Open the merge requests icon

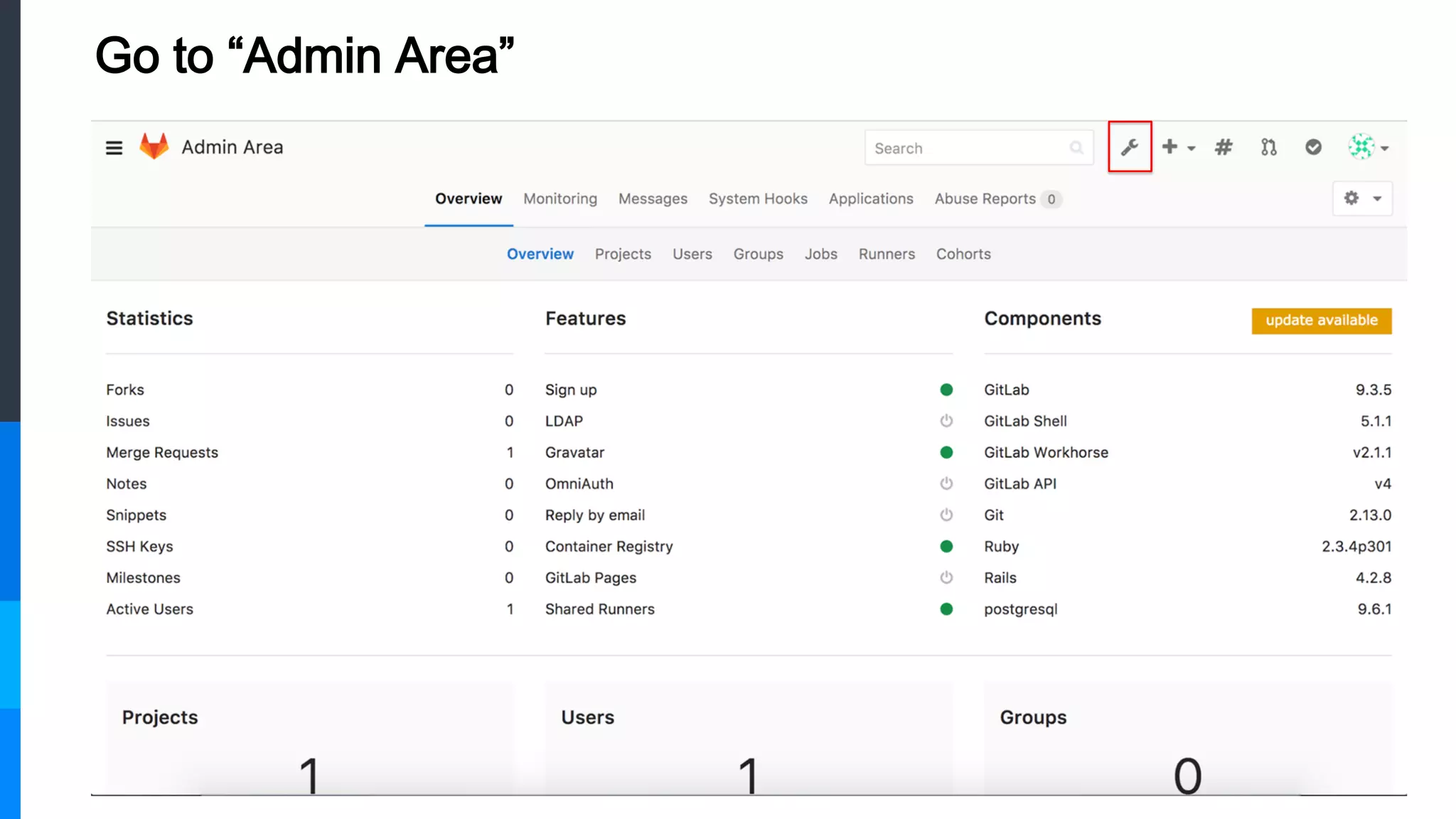pos(1269,147)
